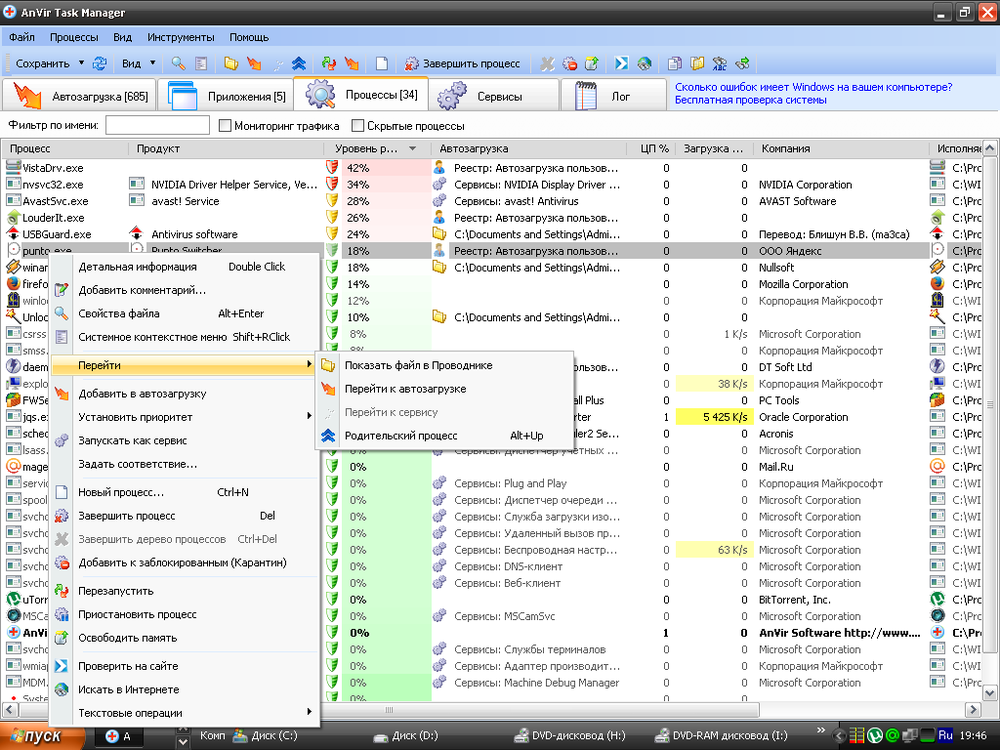Click the uTorrent icon in system tray

[875, 736]
